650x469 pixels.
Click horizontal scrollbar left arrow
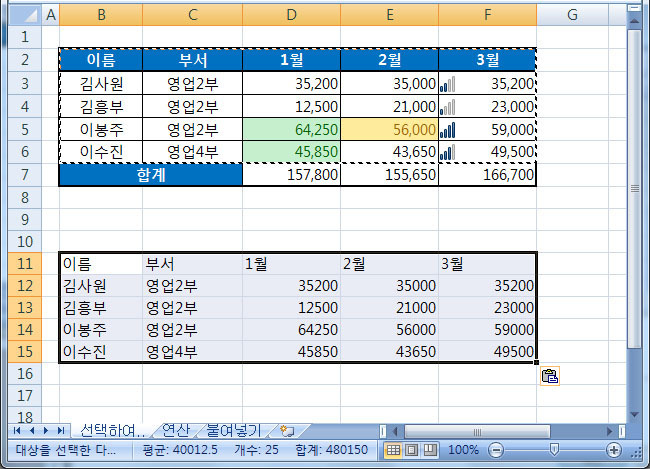click(395, 431)
